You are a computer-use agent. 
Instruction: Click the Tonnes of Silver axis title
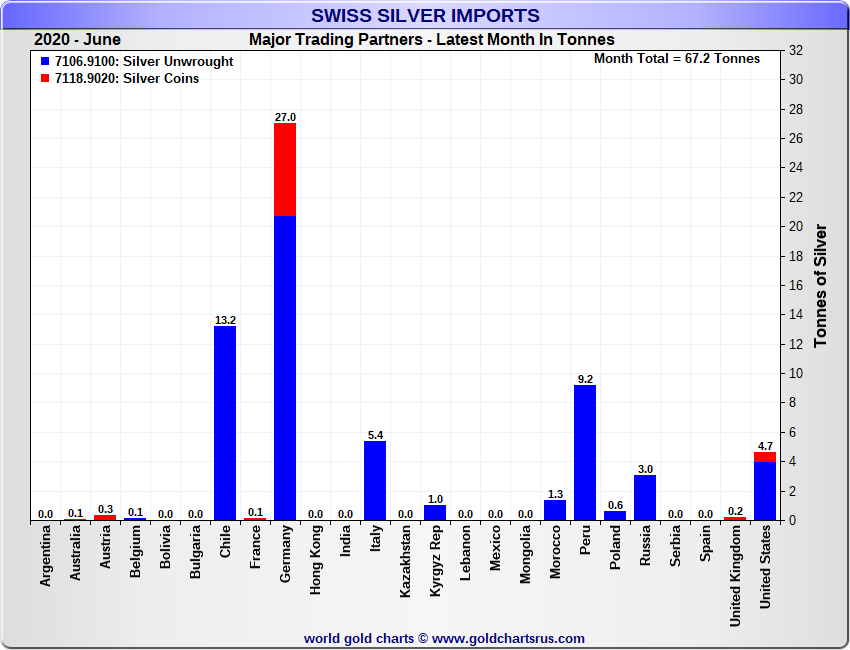pyautogui.click(x=820, y=285)
